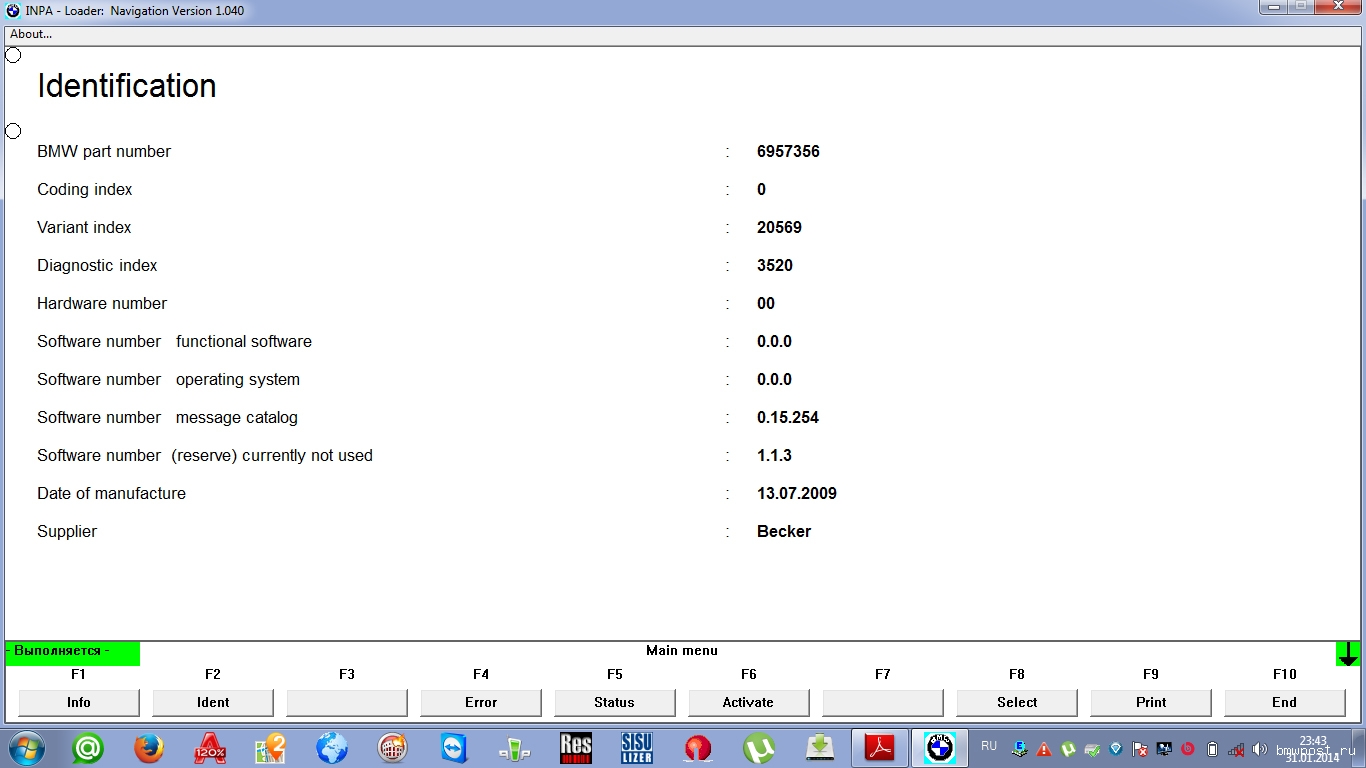Open the About... menu
Screen dimensions: 1366x768
[x=31, y=34]
